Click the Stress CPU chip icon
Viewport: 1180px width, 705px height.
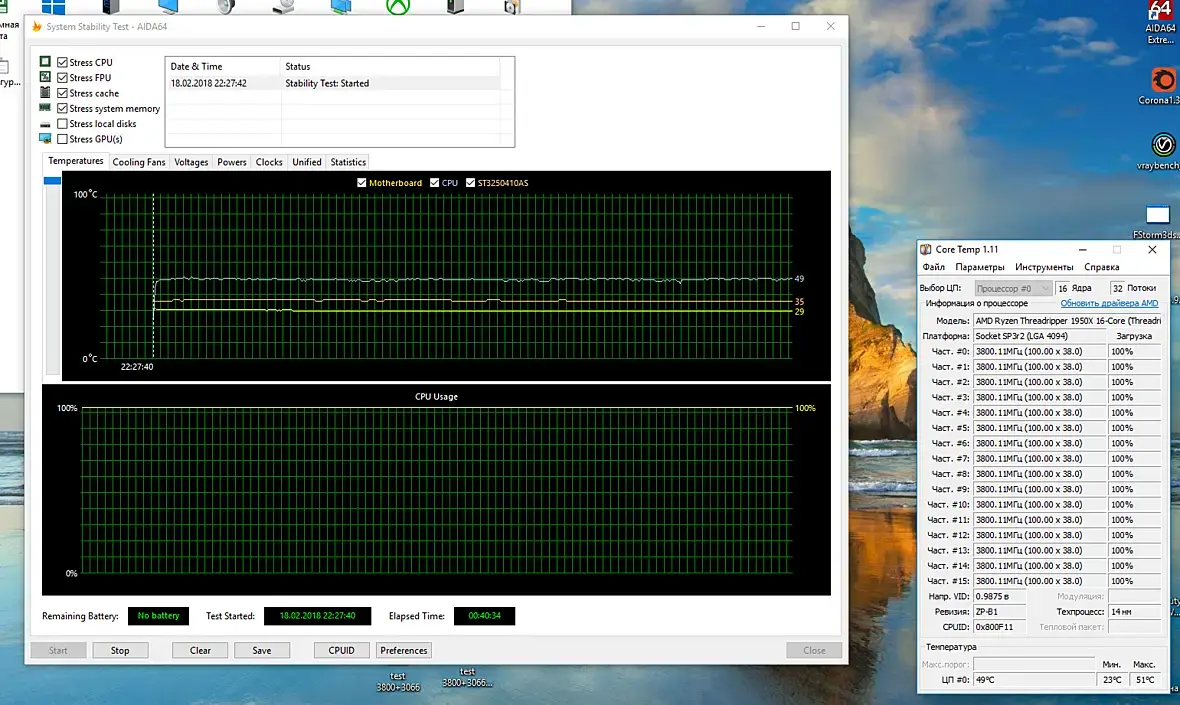[45, 62]
